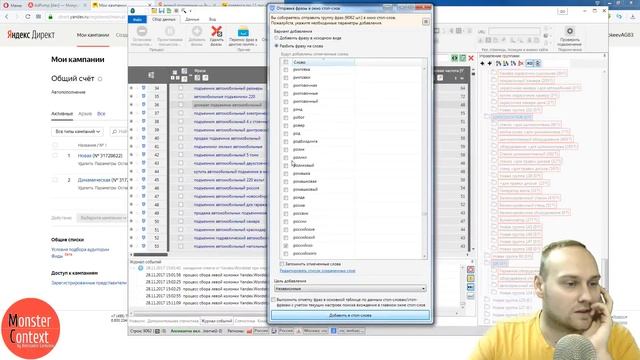The width and height of the screenshot is (640, 360).
Task: Click the gear icon Проверить подключение
Action: pos(570,31)
